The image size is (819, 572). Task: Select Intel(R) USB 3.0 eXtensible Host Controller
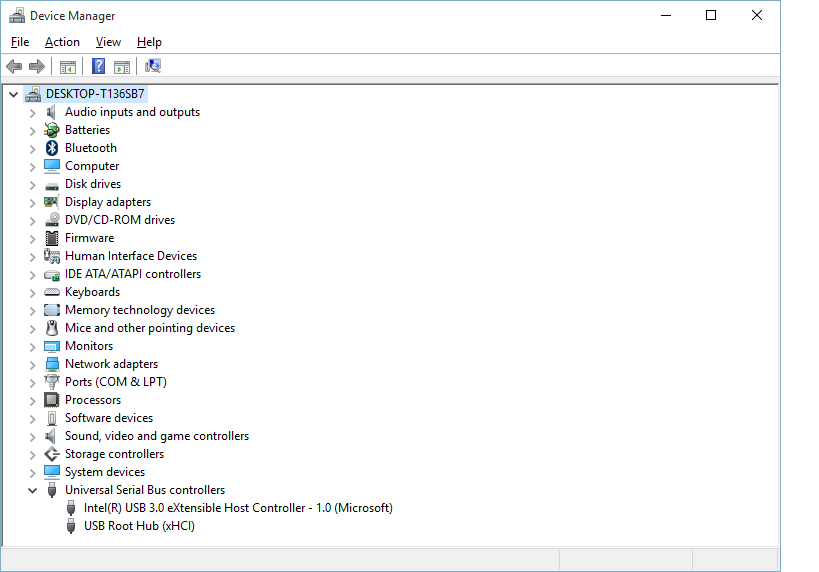pyautogui.click(x=238, y=508)
